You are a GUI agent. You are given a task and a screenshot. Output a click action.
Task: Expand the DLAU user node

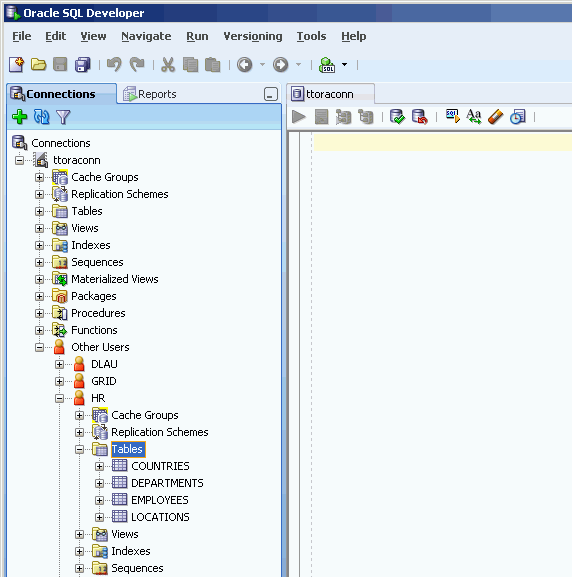click(x=59, y=364)
